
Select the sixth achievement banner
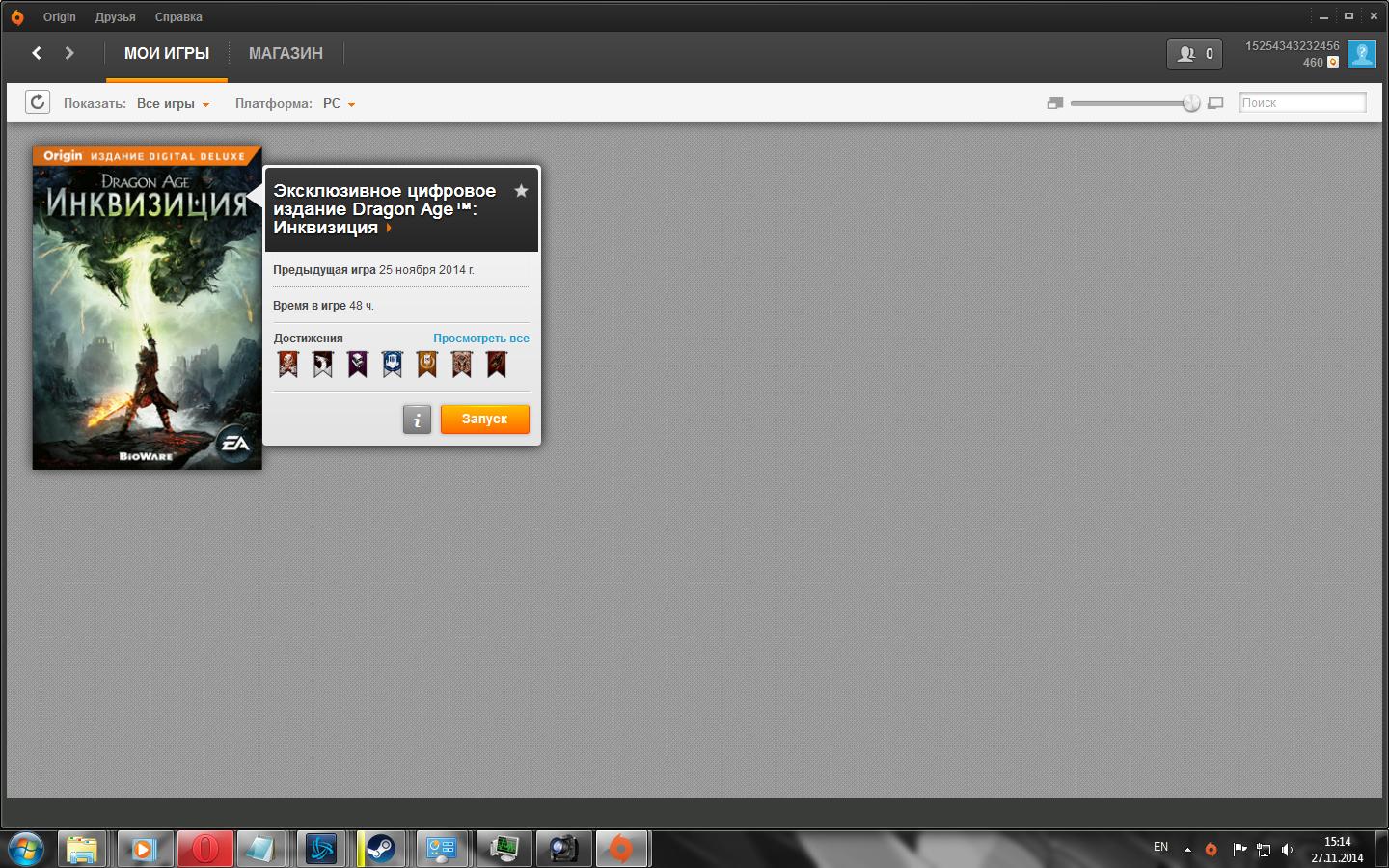(x=461, y=364)
